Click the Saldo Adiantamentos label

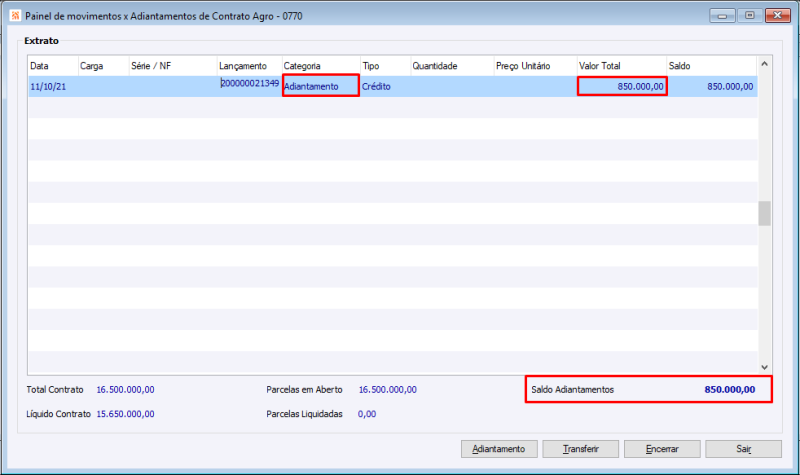coord(572,390)
